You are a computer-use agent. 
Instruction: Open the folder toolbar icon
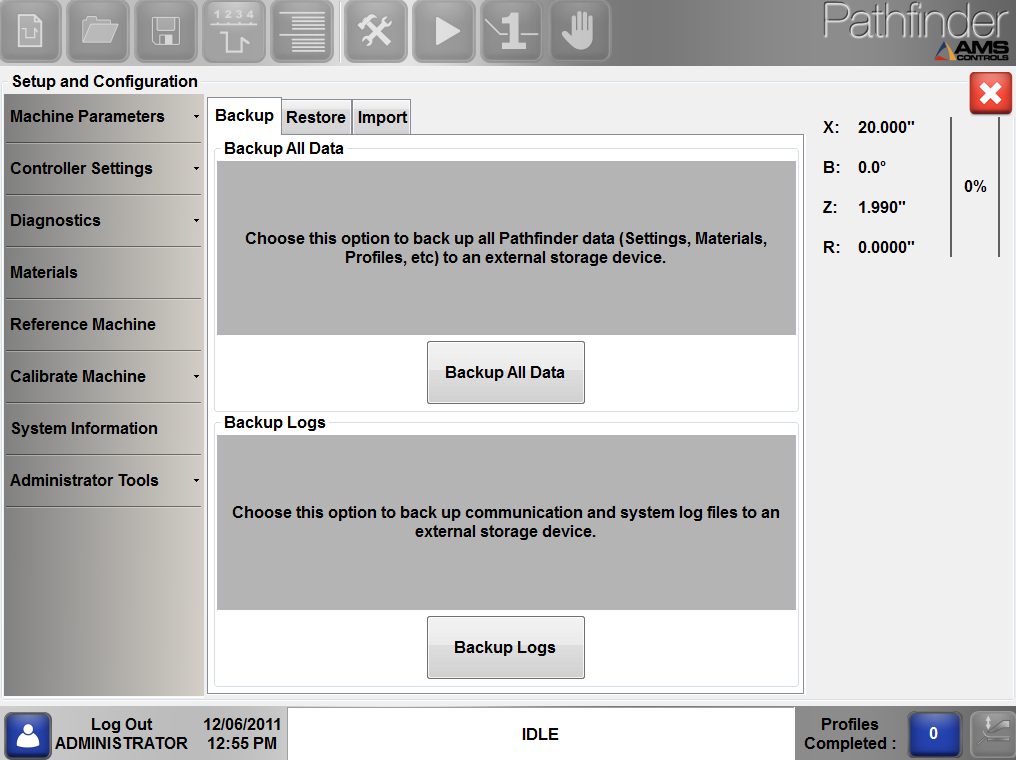pos(99,30)
